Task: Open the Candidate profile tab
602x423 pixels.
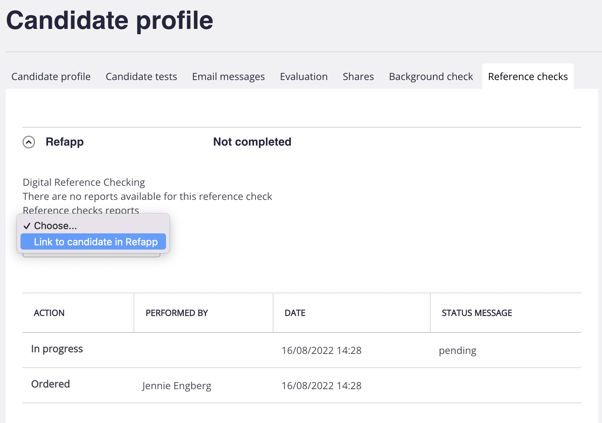Action: point(51,76)
